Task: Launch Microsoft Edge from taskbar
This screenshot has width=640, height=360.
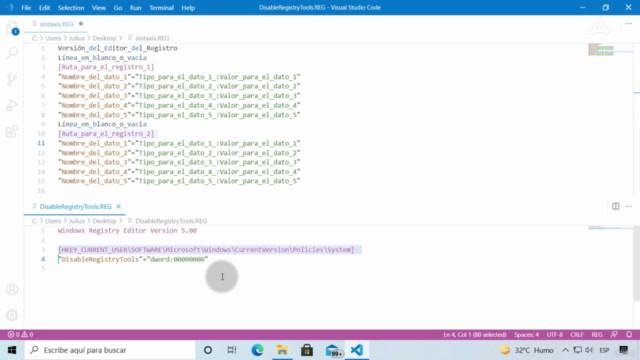Action: [x=257, y=350]
